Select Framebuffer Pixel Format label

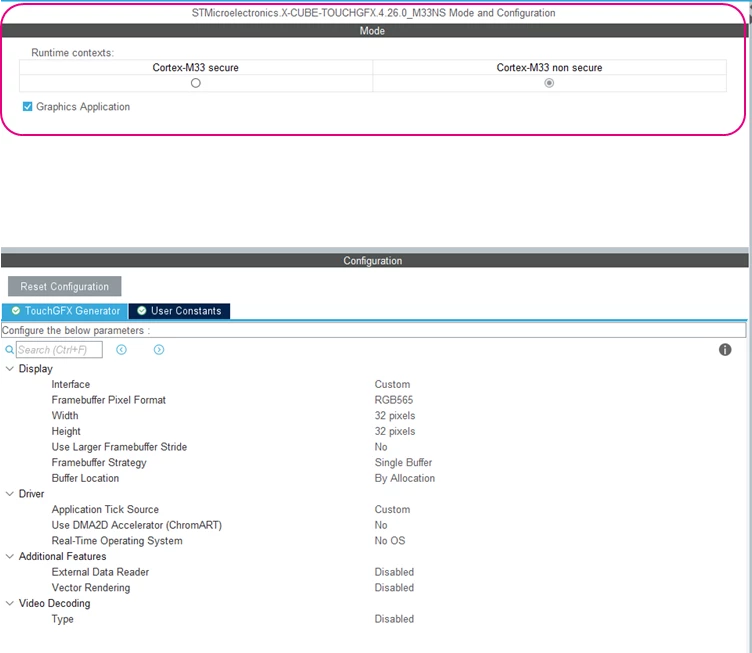coord(108,400)
